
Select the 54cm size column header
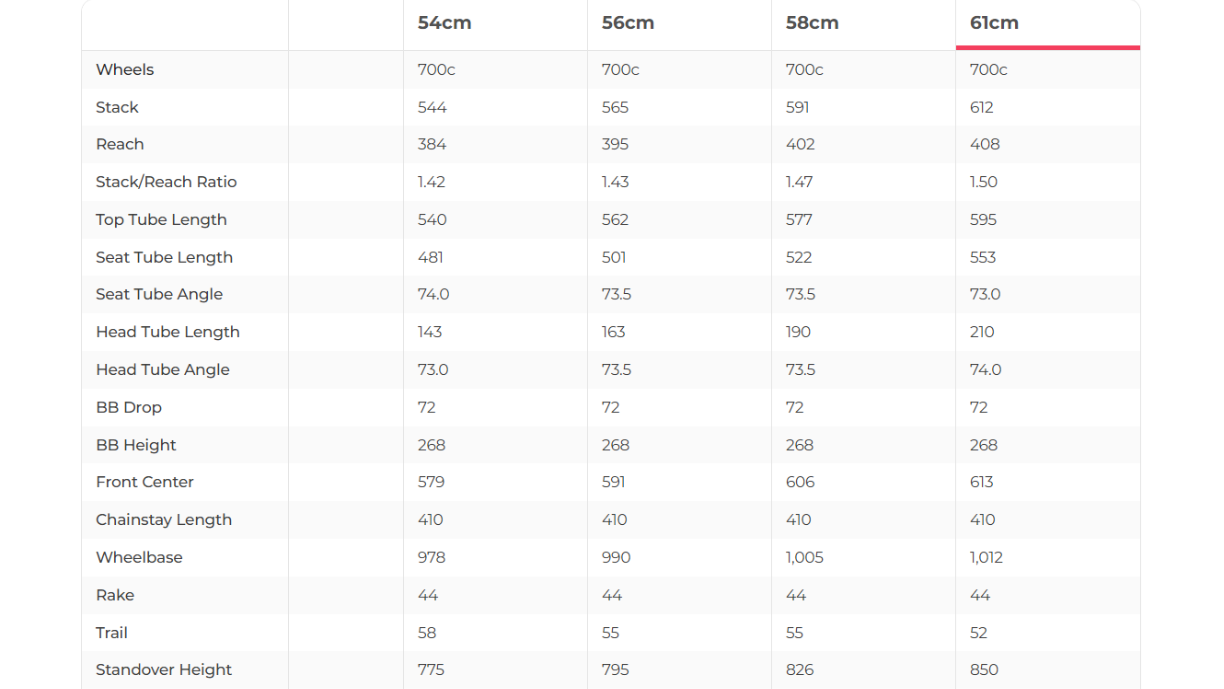coord(444,23)
